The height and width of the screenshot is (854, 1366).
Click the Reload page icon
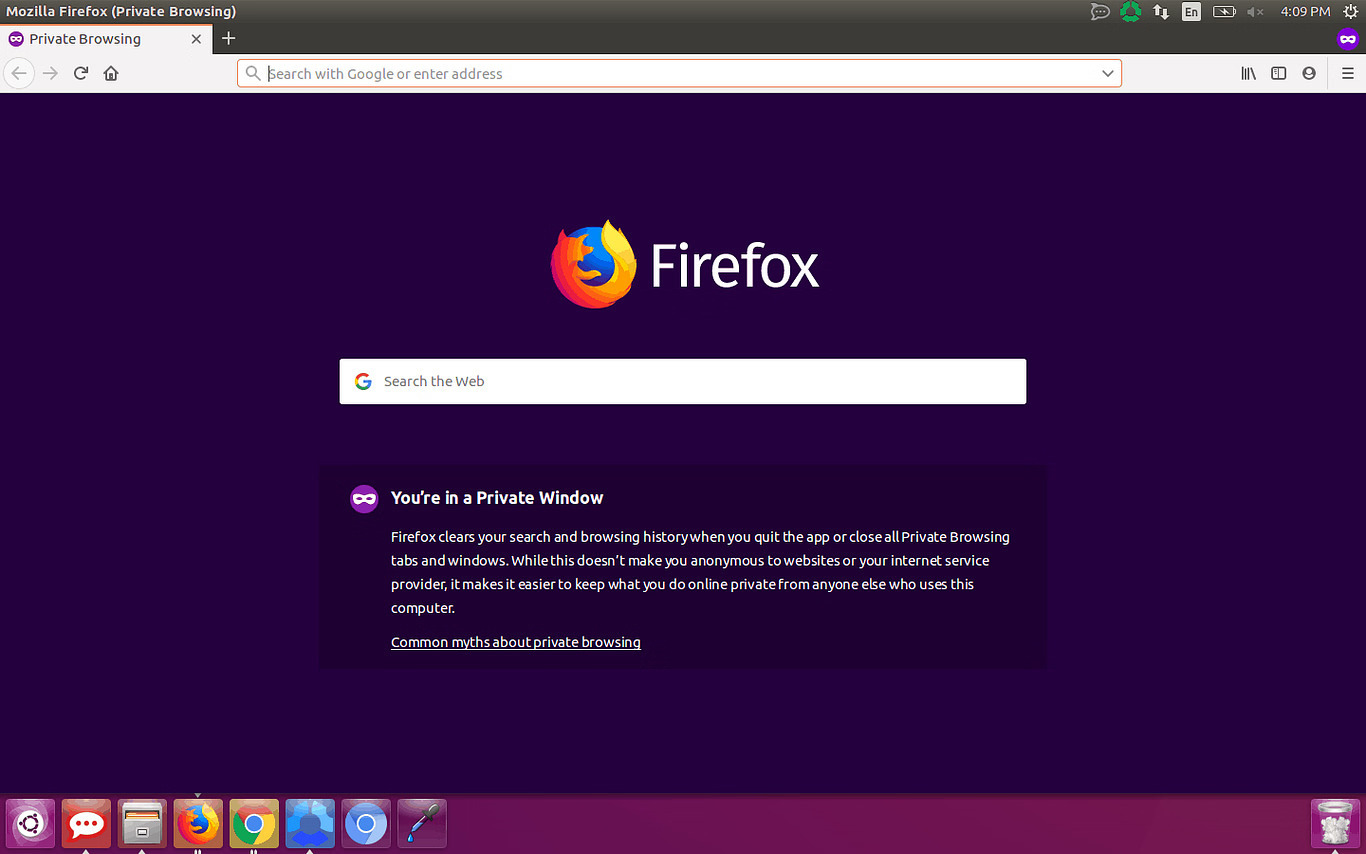(81, 73)
